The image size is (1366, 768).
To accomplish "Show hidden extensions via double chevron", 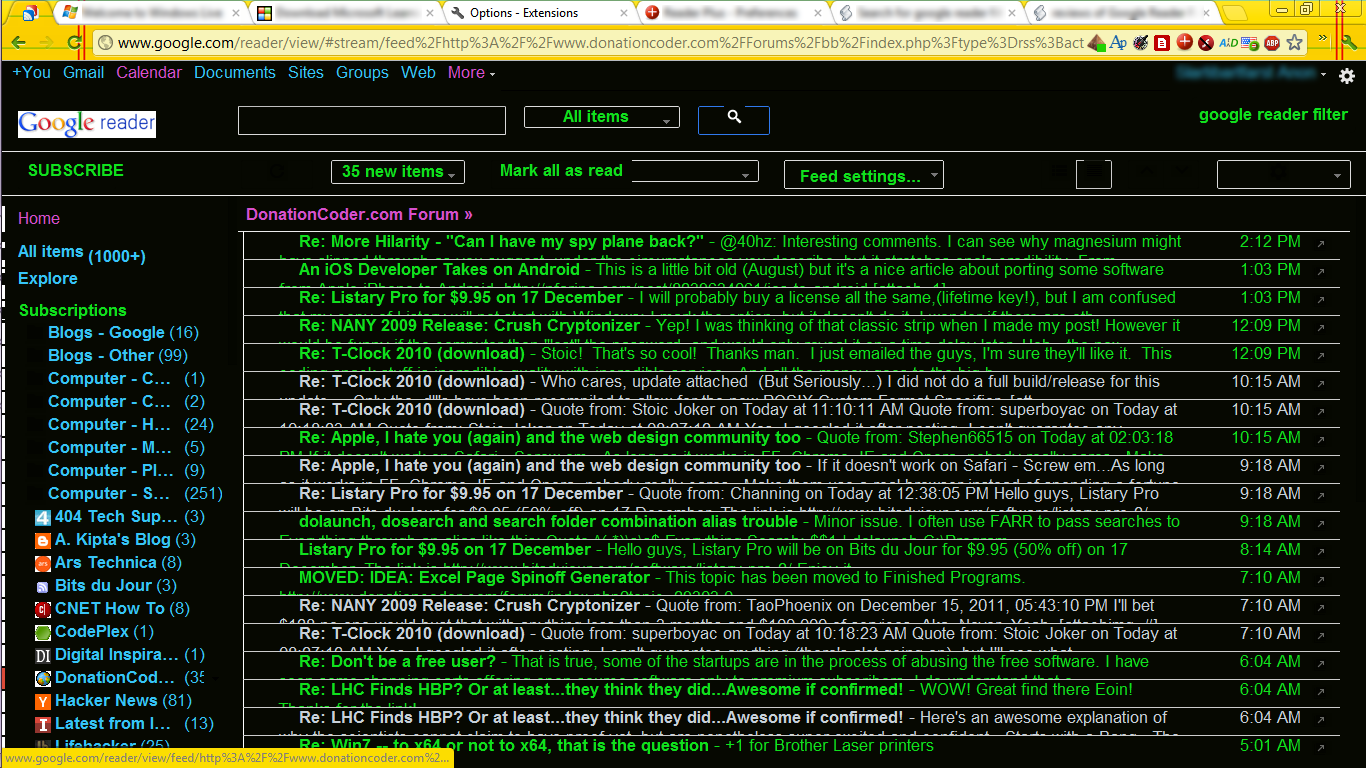I will (x=1323, y=39).
